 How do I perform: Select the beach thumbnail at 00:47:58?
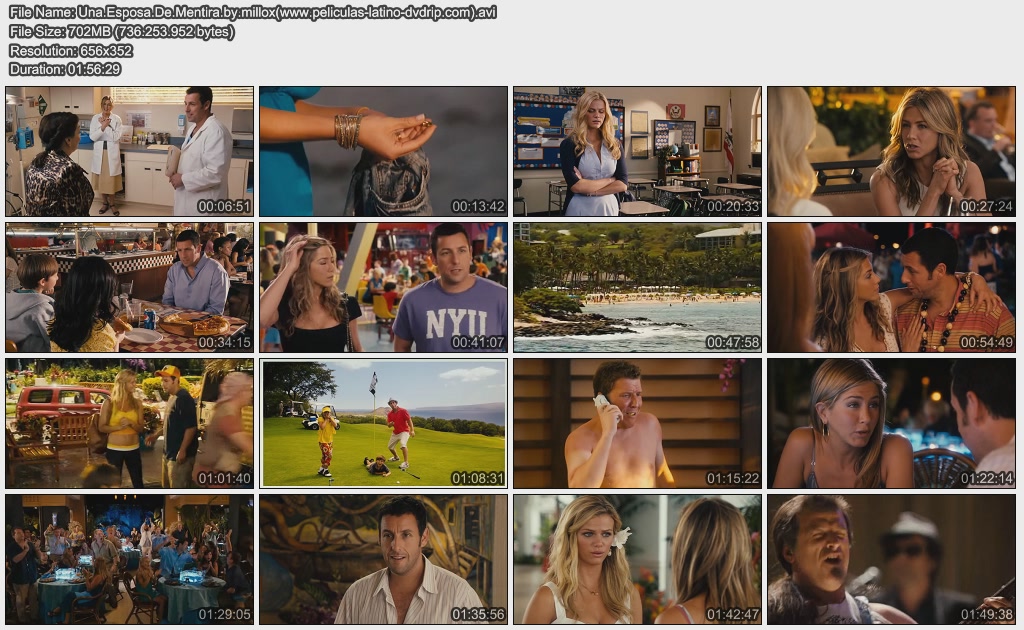tap(637, 287)
